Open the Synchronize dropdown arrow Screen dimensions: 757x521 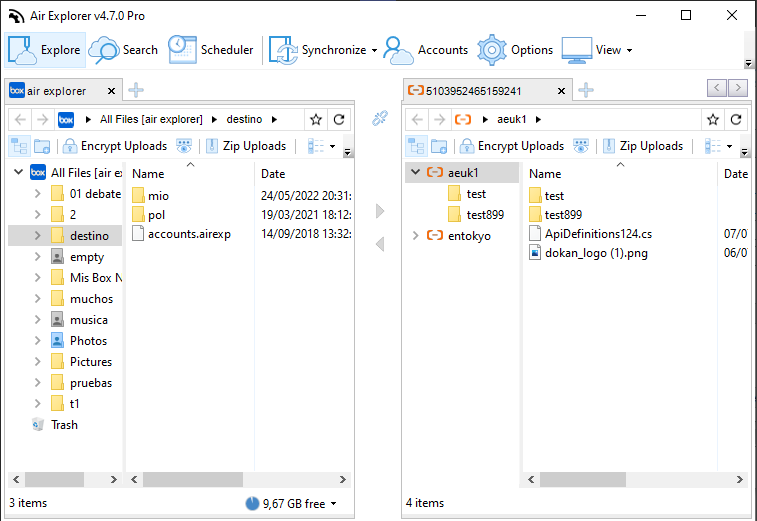click(375, 50)
